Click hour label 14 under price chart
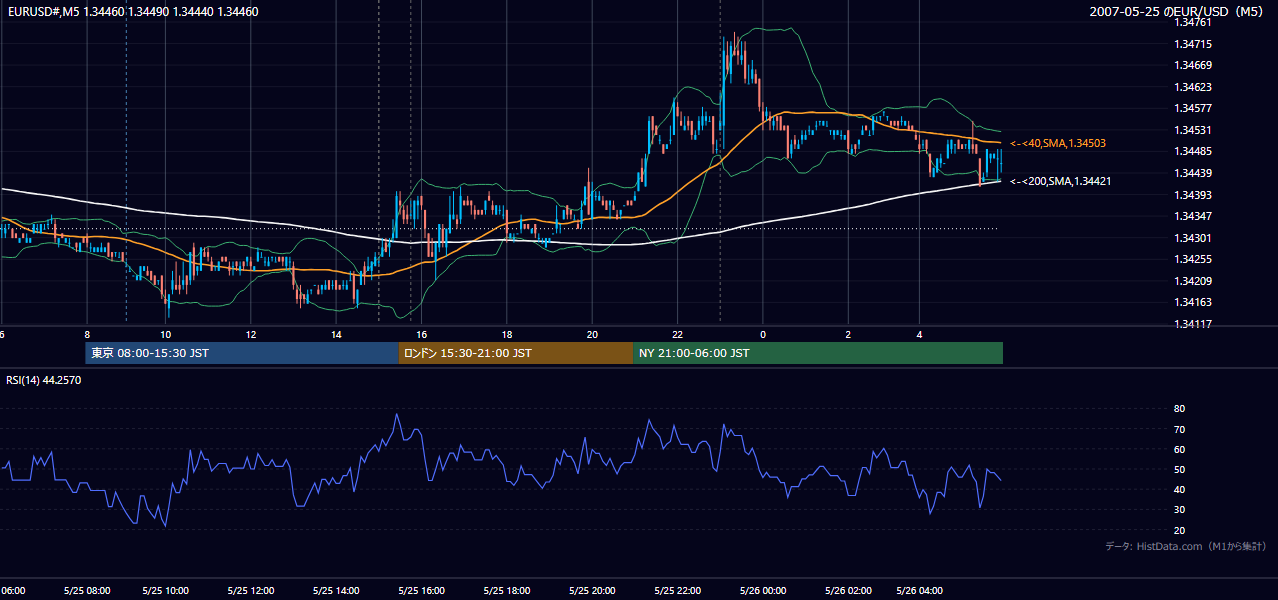This screenshot has width=1278, height=600. tap(336, 334)
